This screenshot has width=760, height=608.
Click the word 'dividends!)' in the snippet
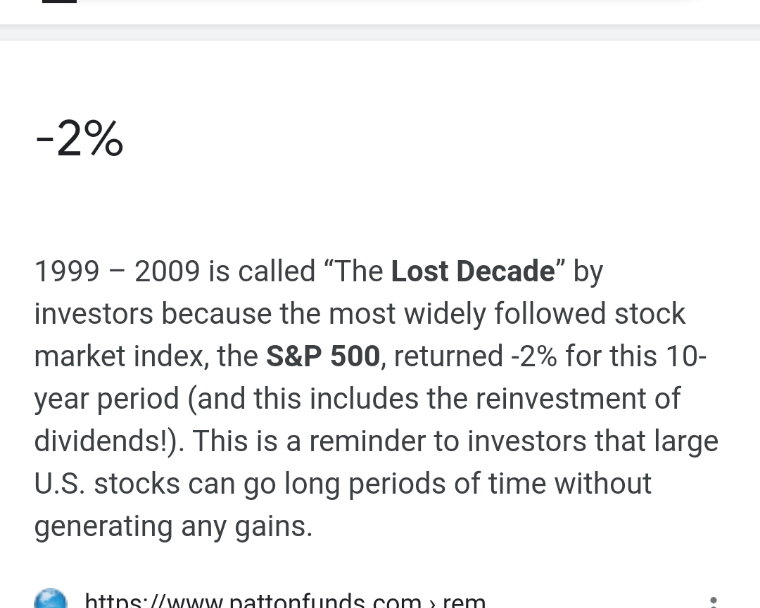pos(109,441)
